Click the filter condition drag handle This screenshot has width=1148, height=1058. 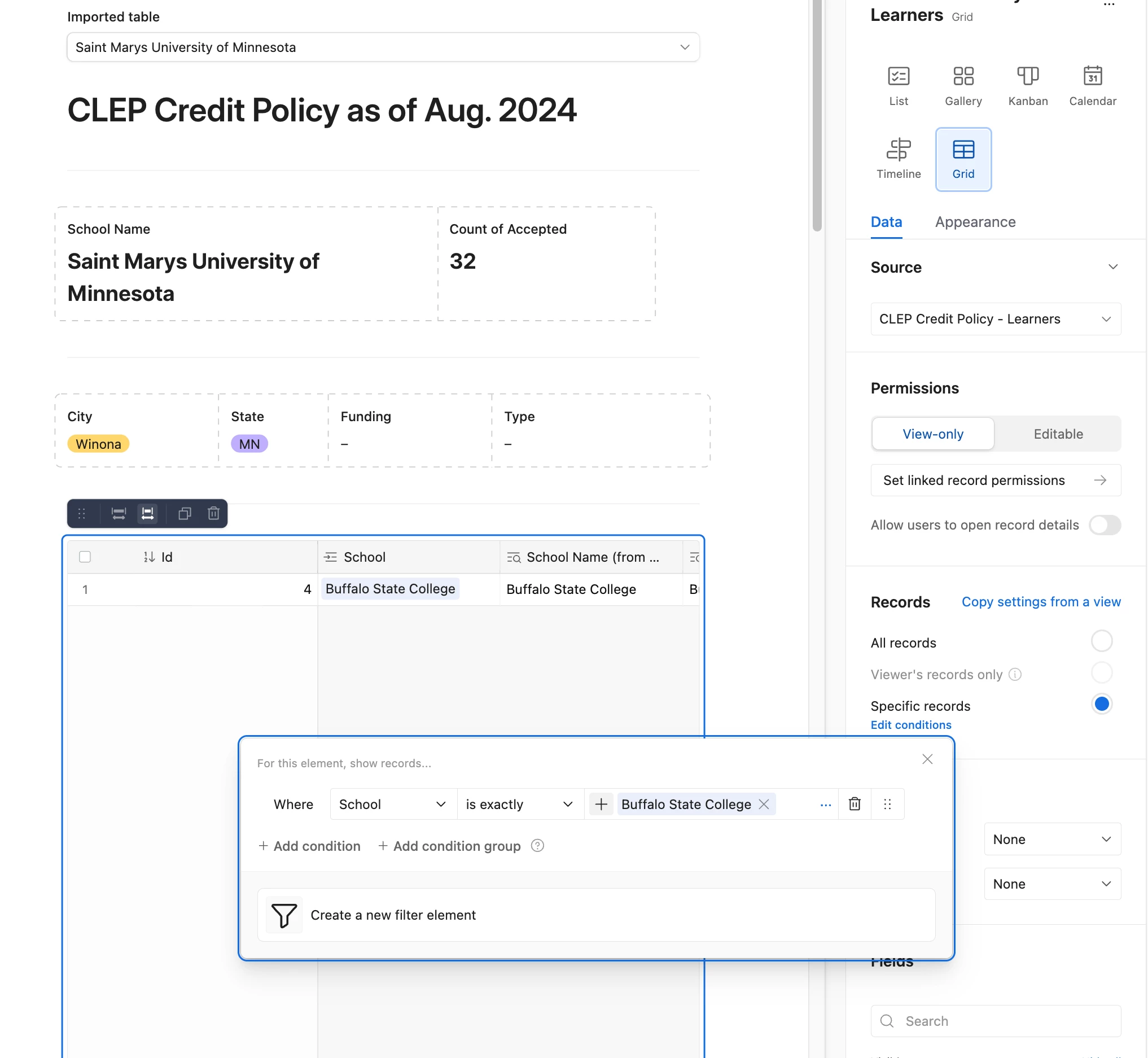click(x=887, y=804)
